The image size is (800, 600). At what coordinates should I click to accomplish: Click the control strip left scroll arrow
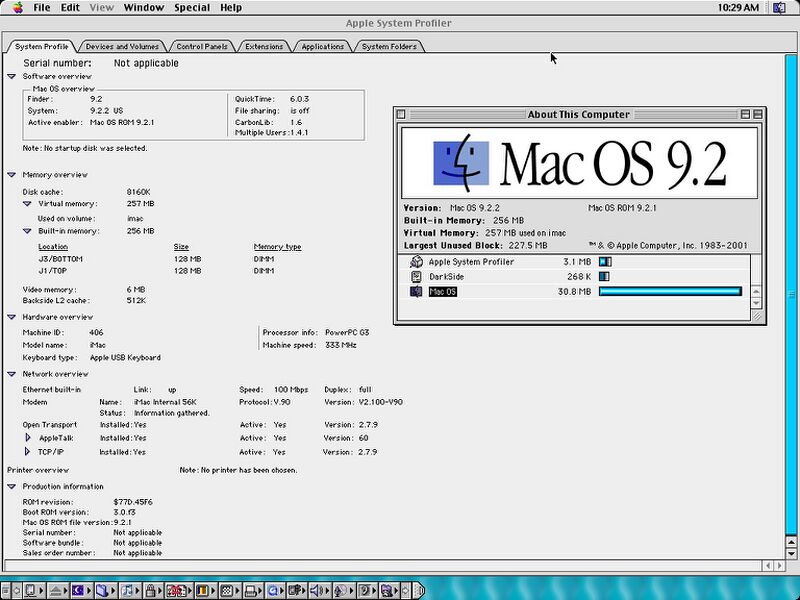pyautogui.click(x=16, y=591)
